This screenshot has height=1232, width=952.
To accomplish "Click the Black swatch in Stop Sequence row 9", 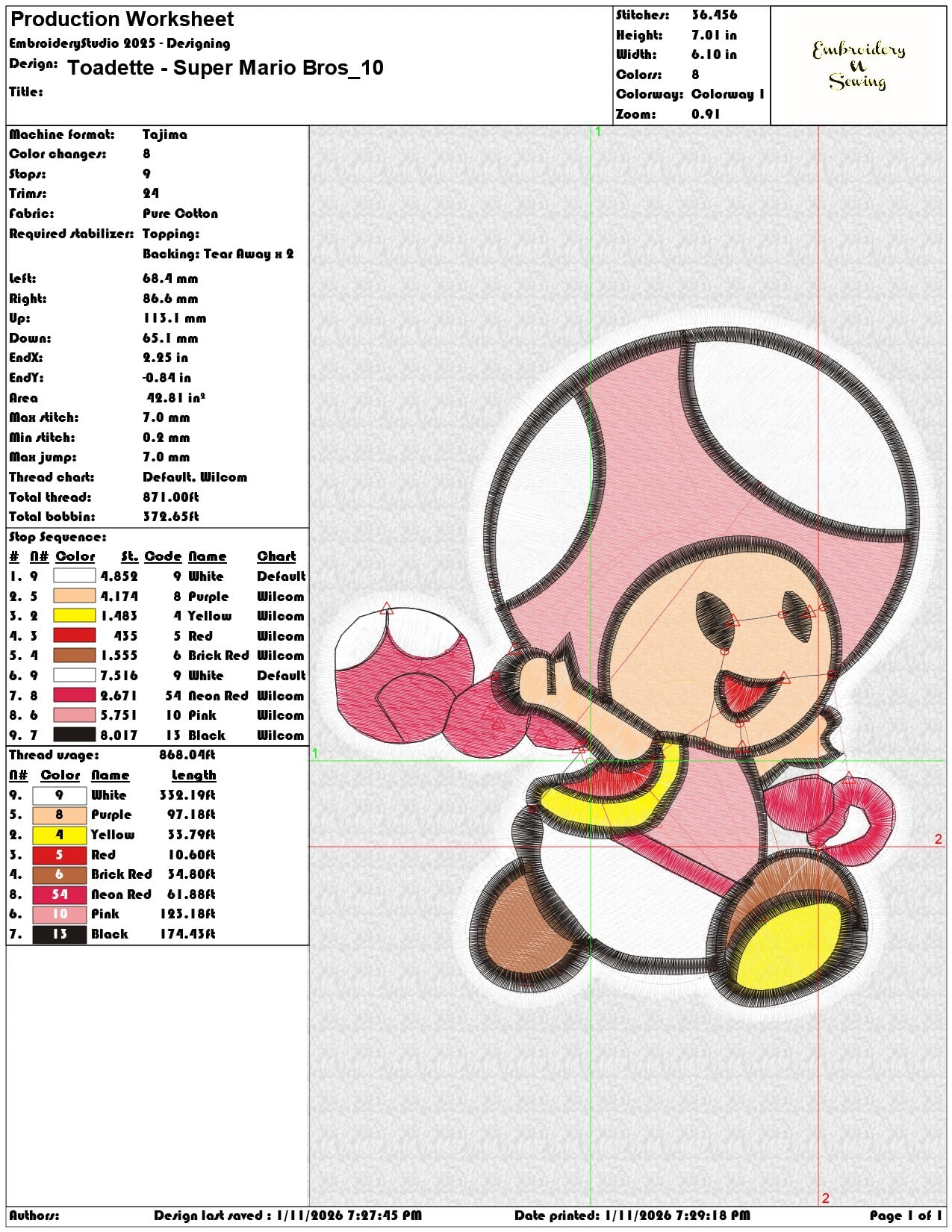I will click(x=74, y=735).
